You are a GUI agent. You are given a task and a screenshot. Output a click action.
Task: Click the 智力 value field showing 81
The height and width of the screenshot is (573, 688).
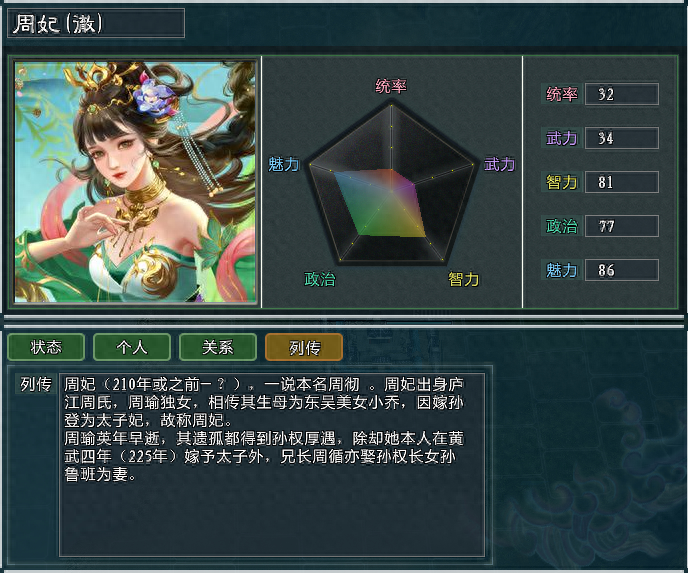click(622, 182)
